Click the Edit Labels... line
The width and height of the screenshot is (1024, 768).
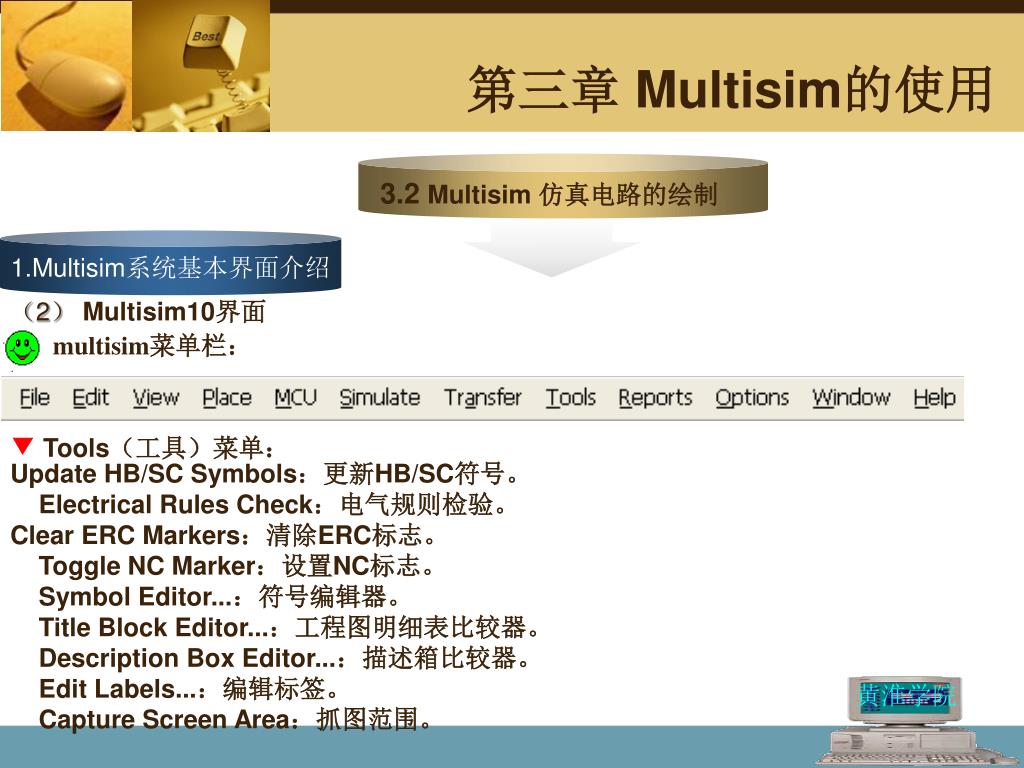tap(189, 689)
